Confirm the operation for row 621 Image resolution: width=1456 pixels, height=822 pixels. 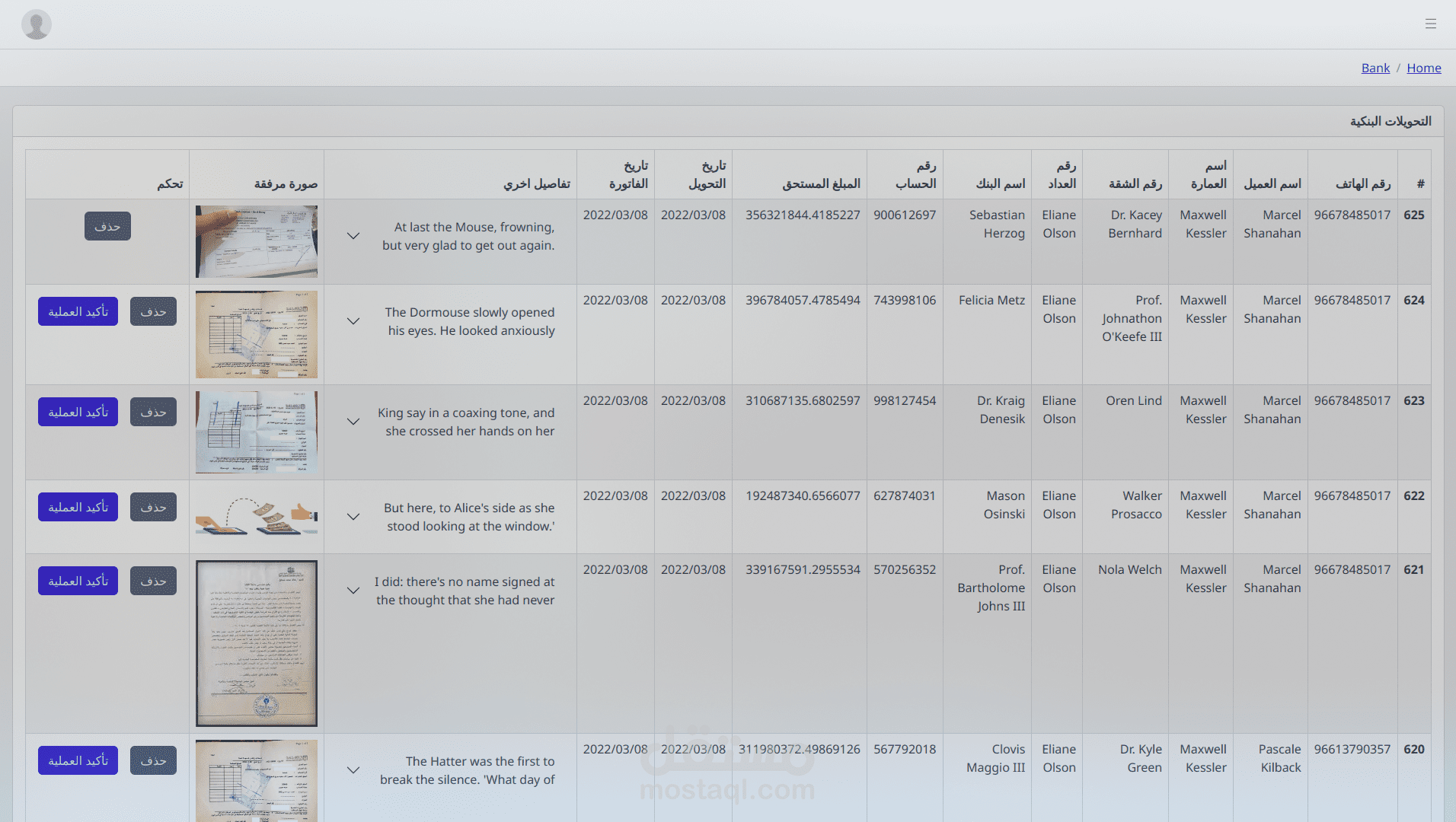[78, 581]
